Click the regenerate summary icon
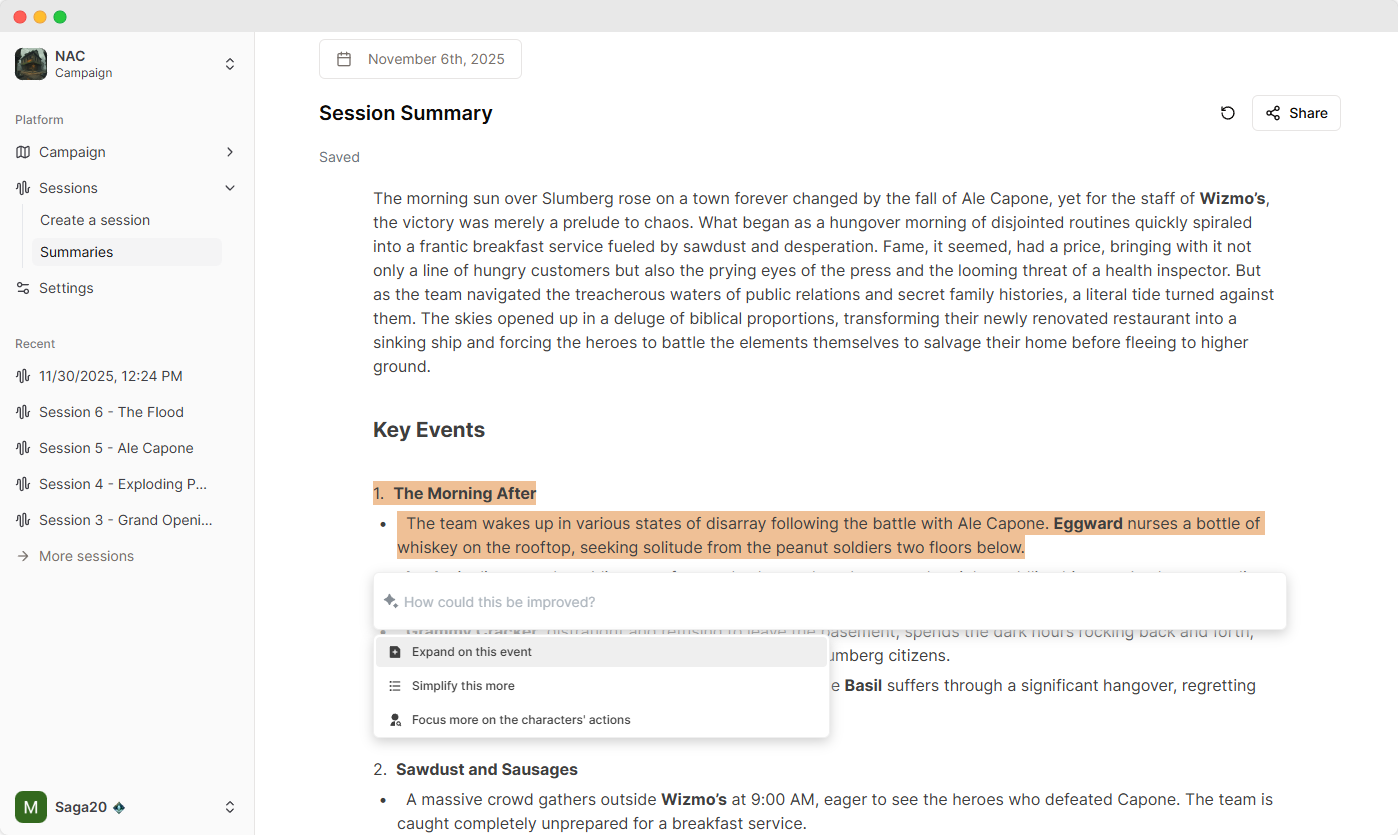Screen dimensions: 1398x835 point(1228,113)
